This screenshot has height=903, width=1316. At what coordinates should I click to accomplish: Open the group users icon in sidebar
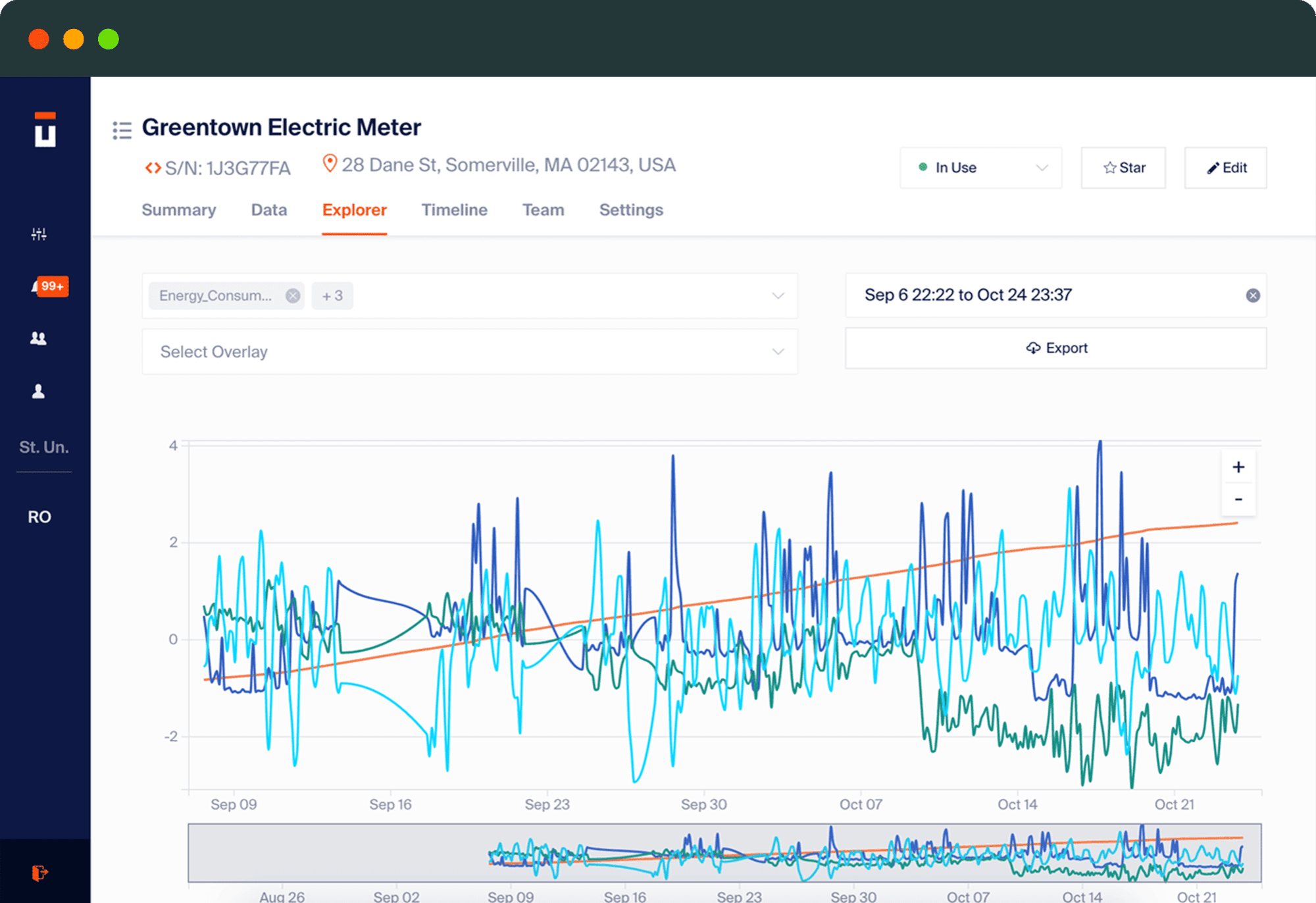click(x=39, y=338)
